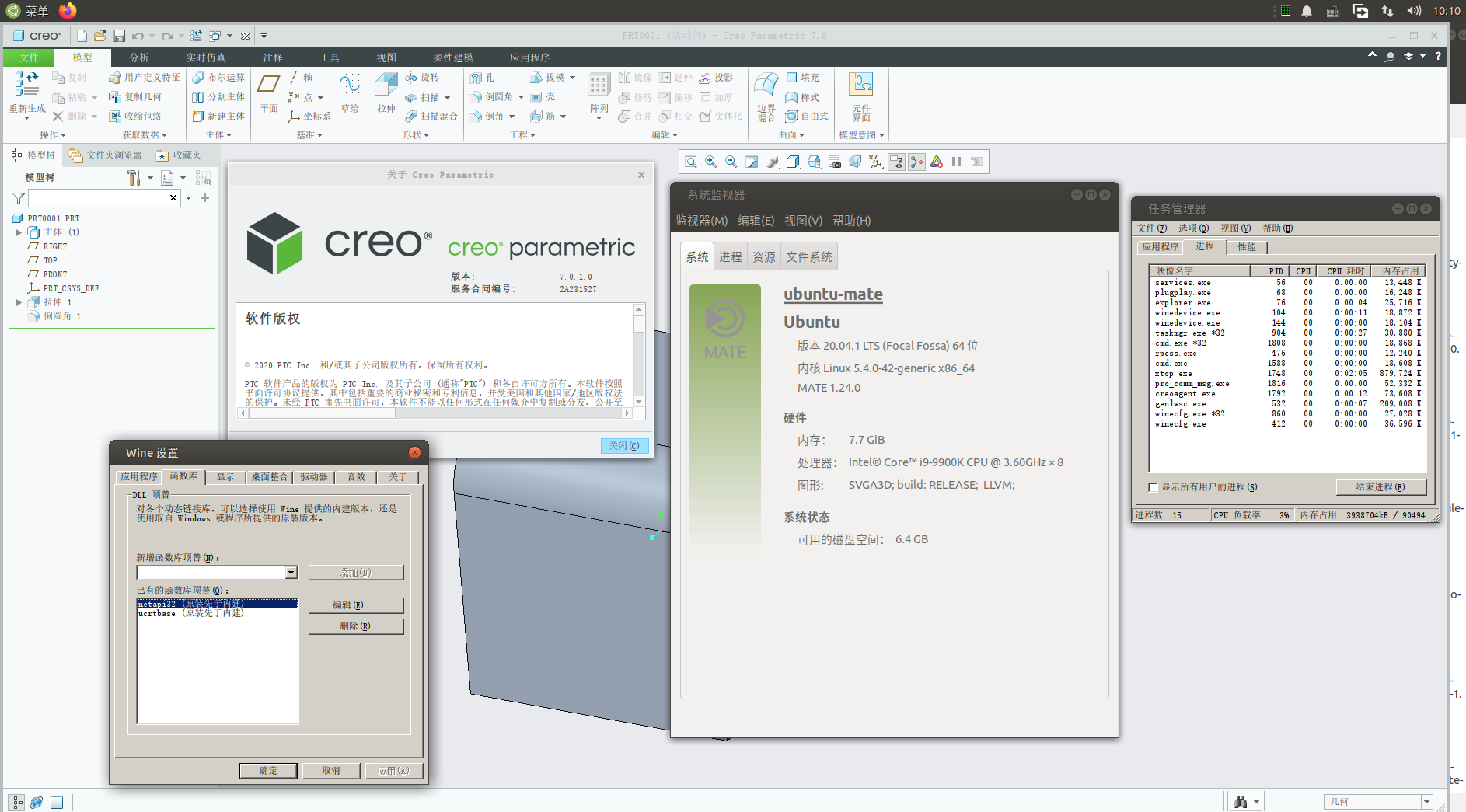The image size is (1466, 812).
Task: Toggle spin center icon in graphics toolbar
Action: click(917, 162)
